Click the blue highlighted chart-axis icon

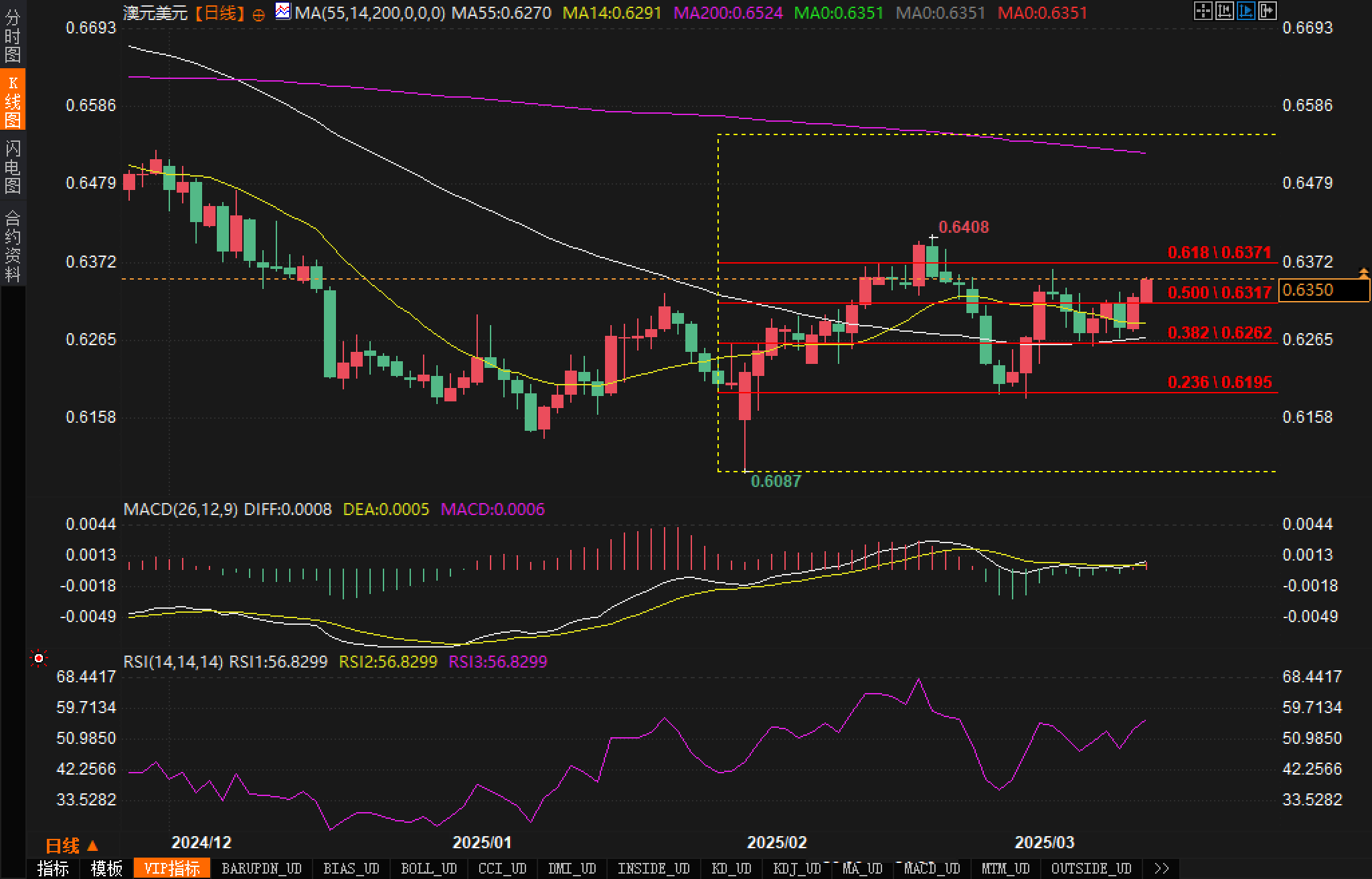(x=1246, y=11)
